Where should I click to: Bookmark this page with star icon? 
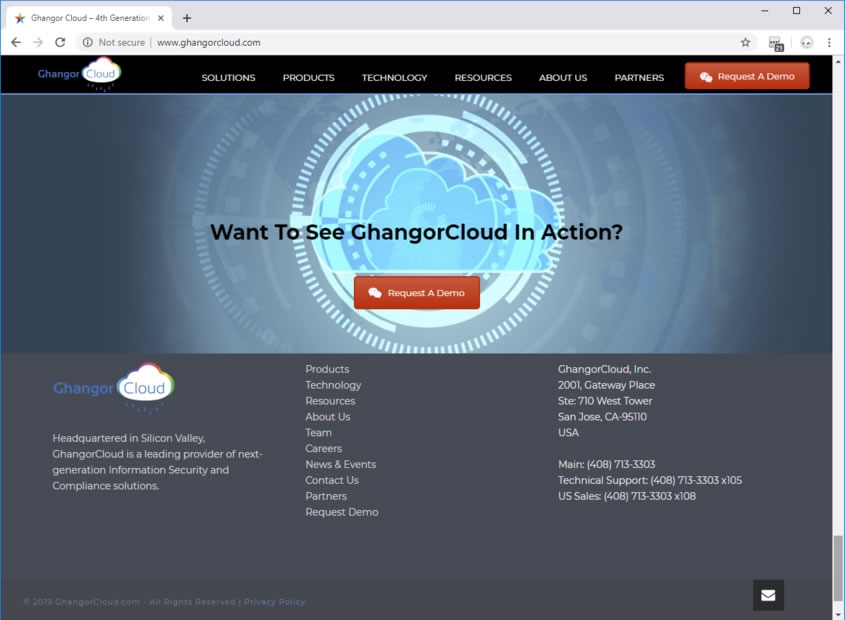pyautogui.click(x=745, y=43)
